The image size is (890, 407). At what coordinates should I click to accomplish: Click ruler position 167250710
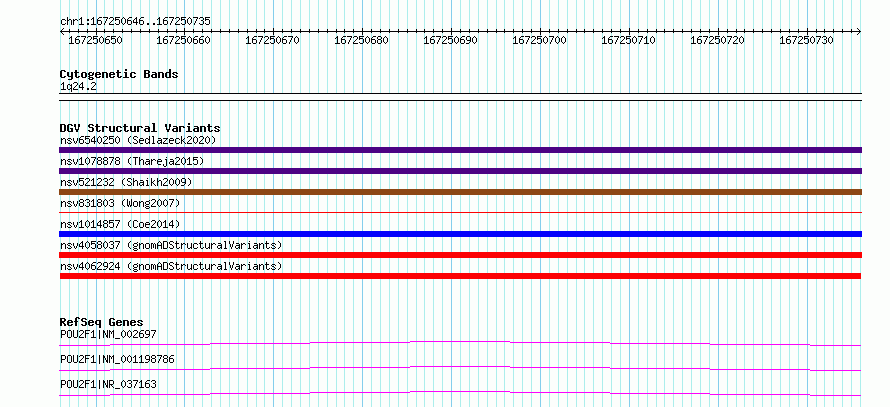click(628, 40)
